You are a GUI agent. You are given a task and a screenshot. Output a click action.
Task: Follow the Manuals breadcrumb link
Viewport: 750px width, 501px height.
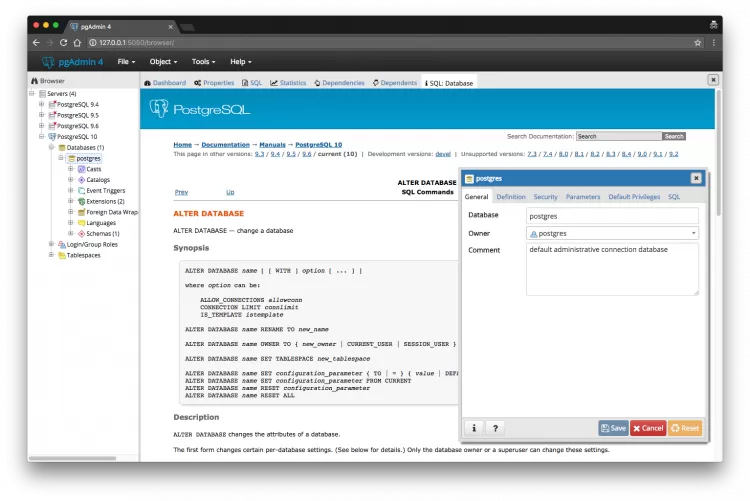coord(272,145)
